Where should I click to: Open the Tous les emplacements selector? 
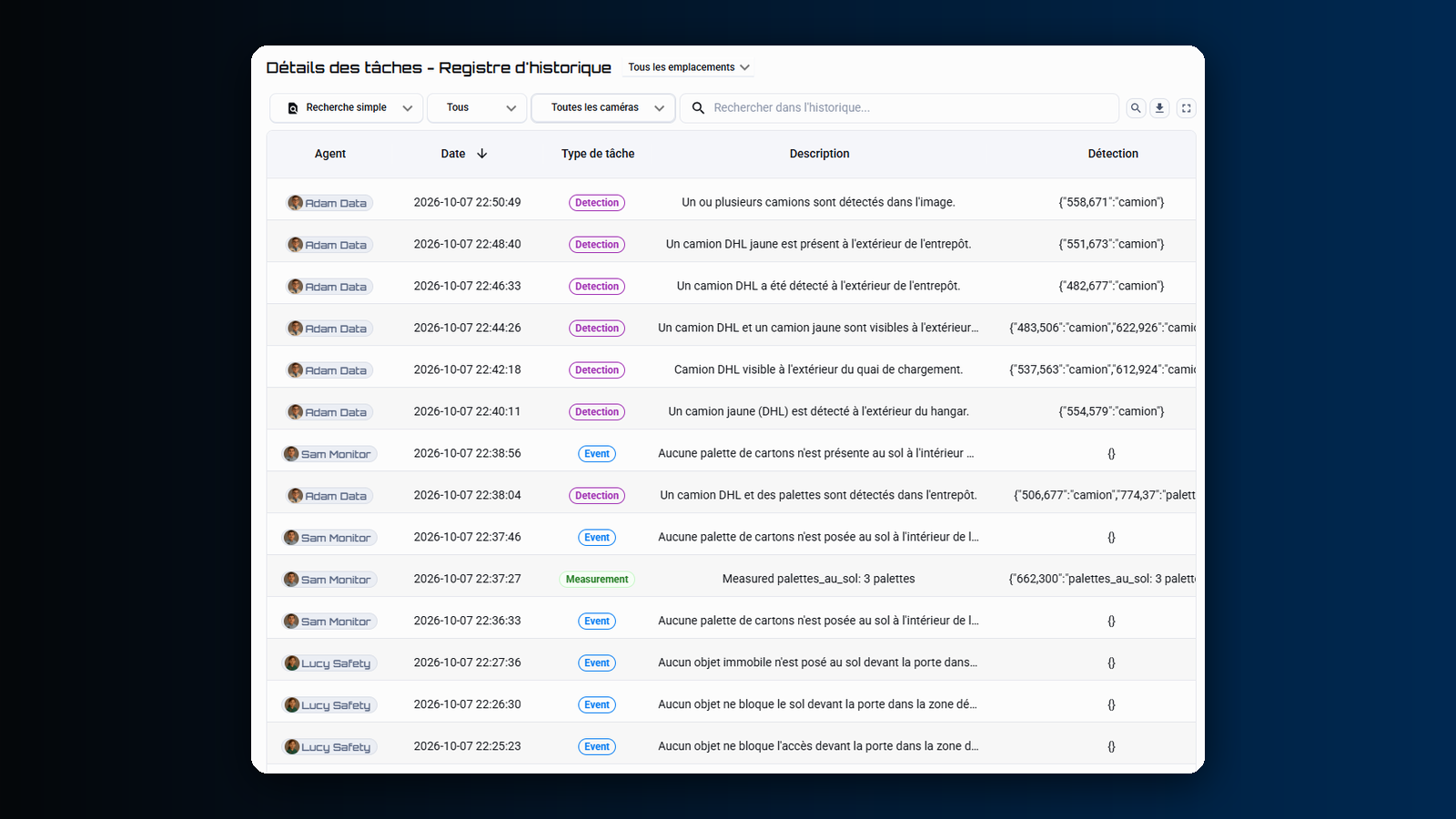tap(689, 67)
